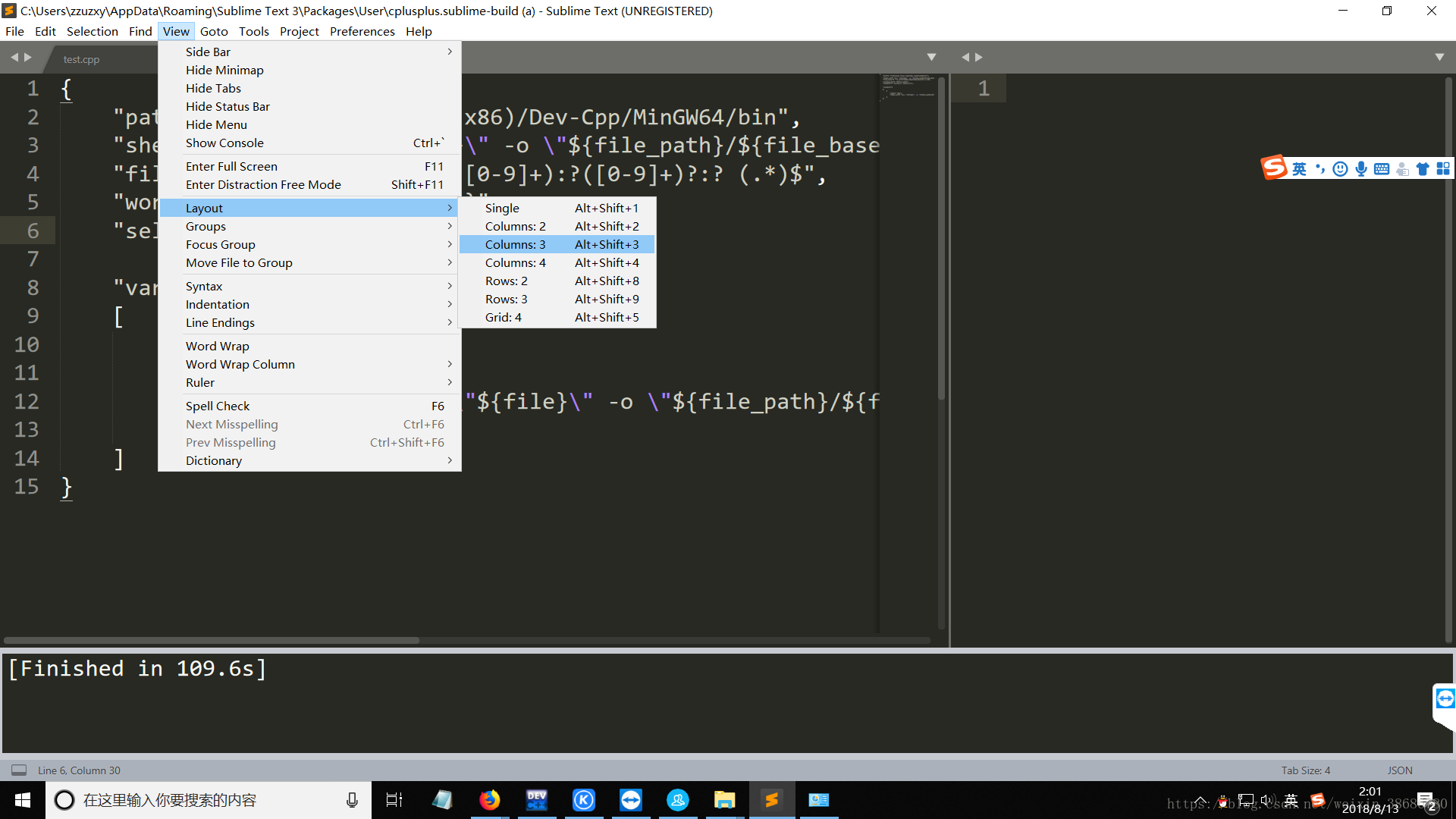Open the tab list dropdown of second pane
Screen dimensions: 1456x819
[1439, 58]
